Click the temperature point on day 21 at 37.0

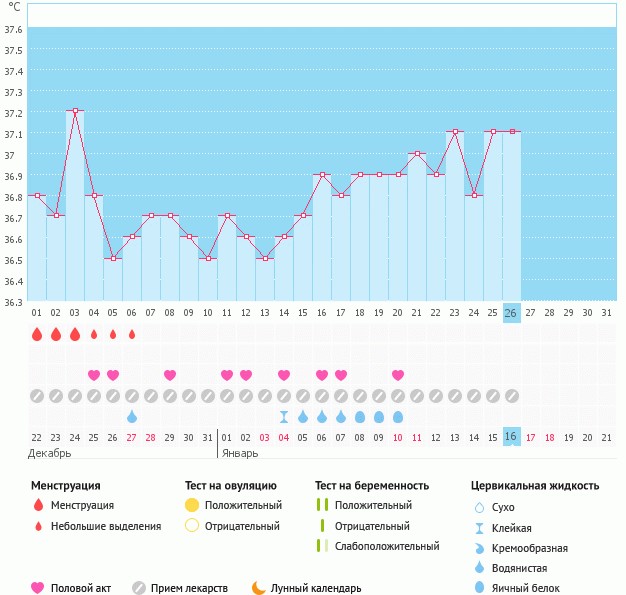click(x=417, y=153)
